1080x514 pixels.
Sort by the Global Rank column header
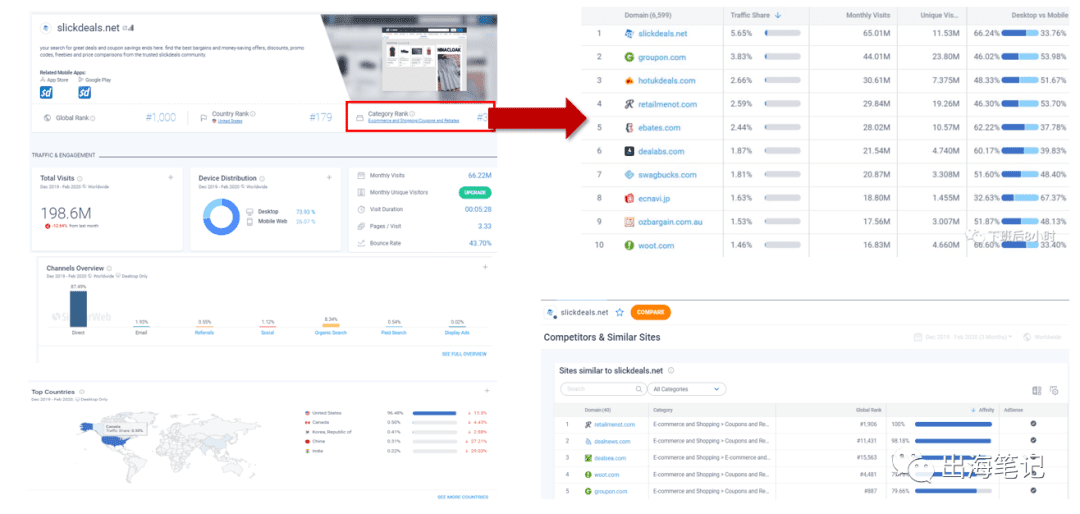pos(870,409)
